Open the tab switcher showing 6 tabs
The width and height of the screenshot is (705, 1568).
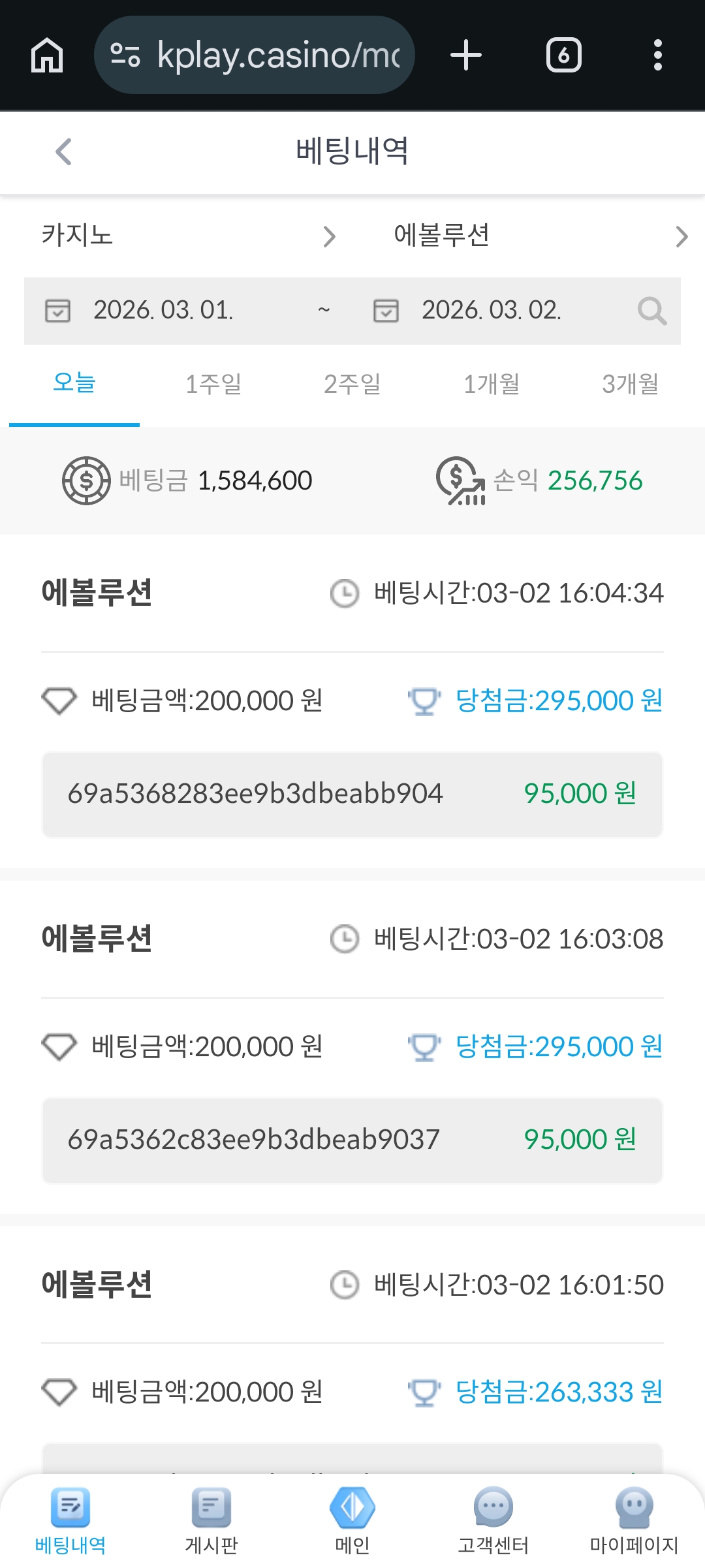[563, 55]
